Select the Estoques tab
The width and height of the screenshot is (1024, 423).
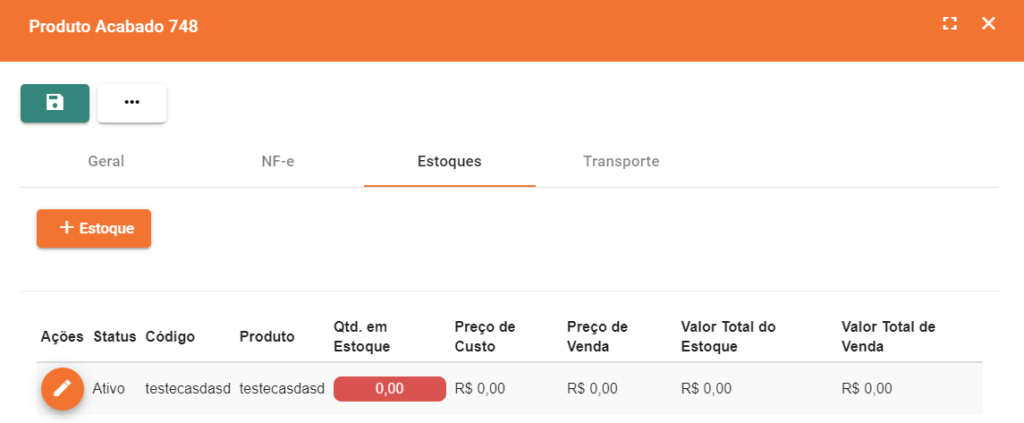tap(449, 161)
